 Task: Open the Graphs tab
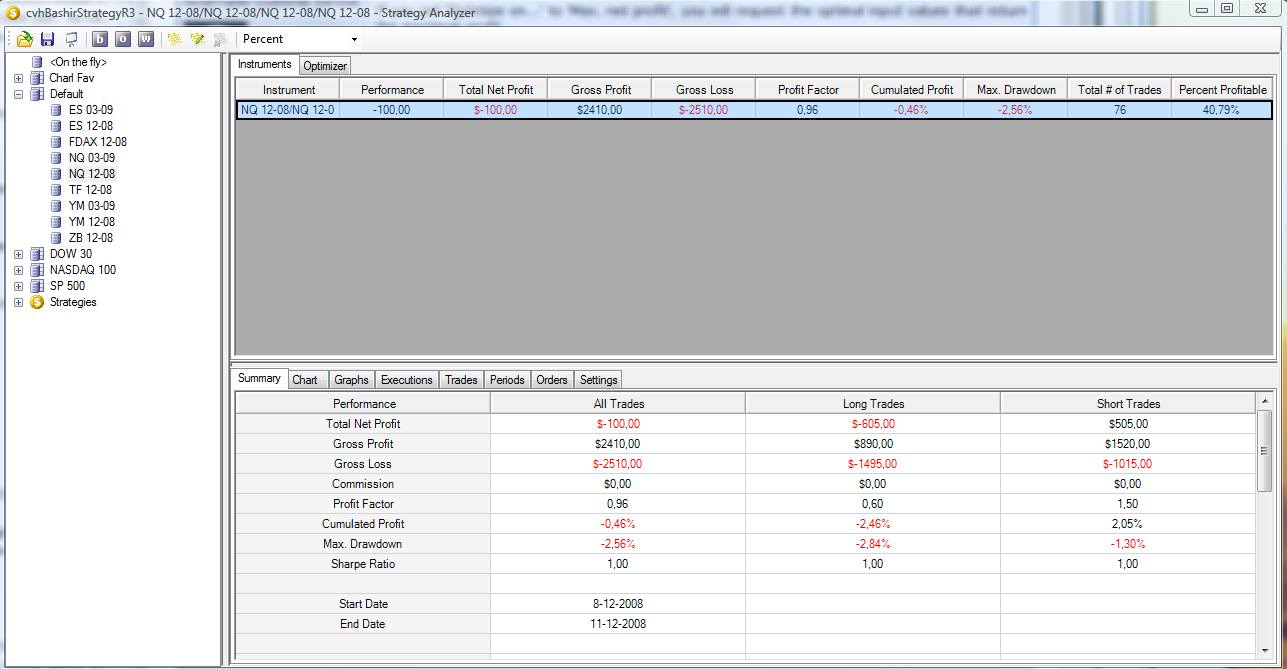pyautogui.click(x=351, y=380)
